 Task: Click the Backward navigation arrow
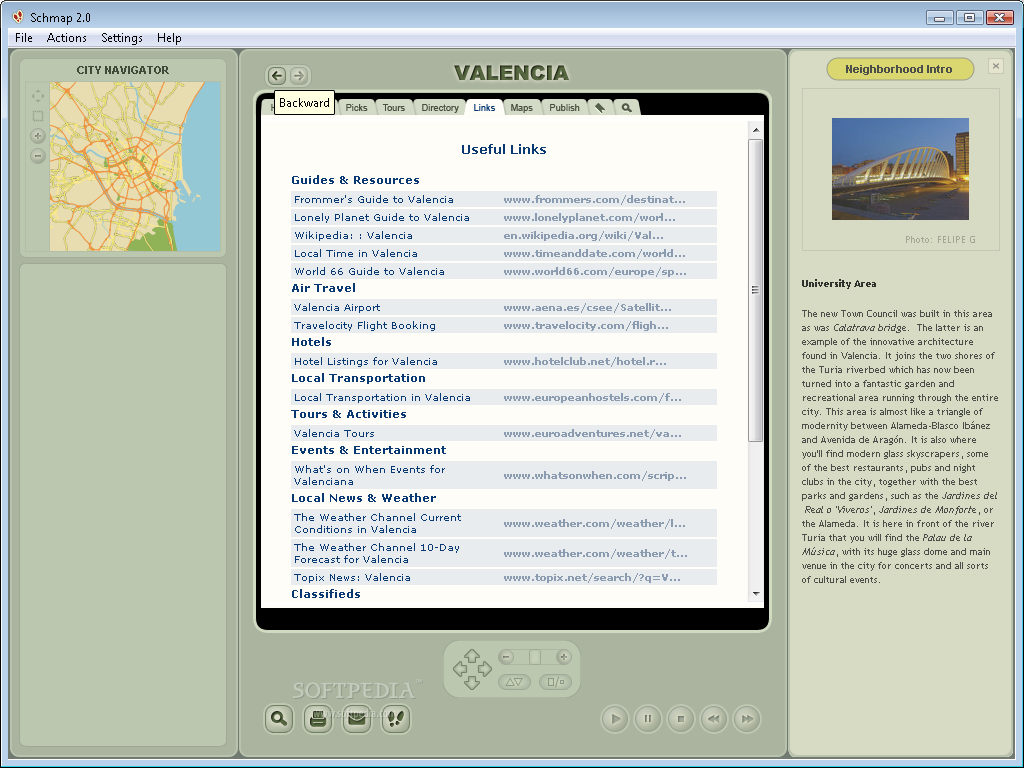(x=277, y=76)
